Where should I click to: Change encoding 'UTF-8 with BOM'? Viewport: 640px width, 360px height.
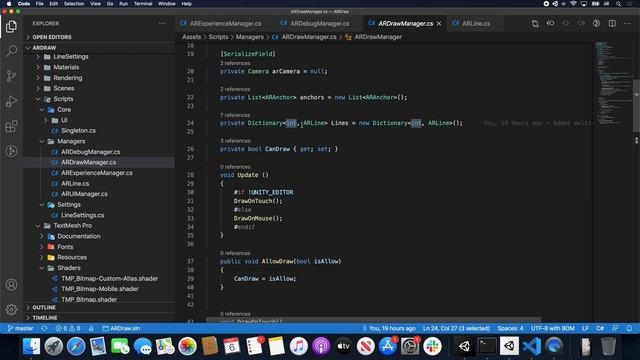click(553, 328)
